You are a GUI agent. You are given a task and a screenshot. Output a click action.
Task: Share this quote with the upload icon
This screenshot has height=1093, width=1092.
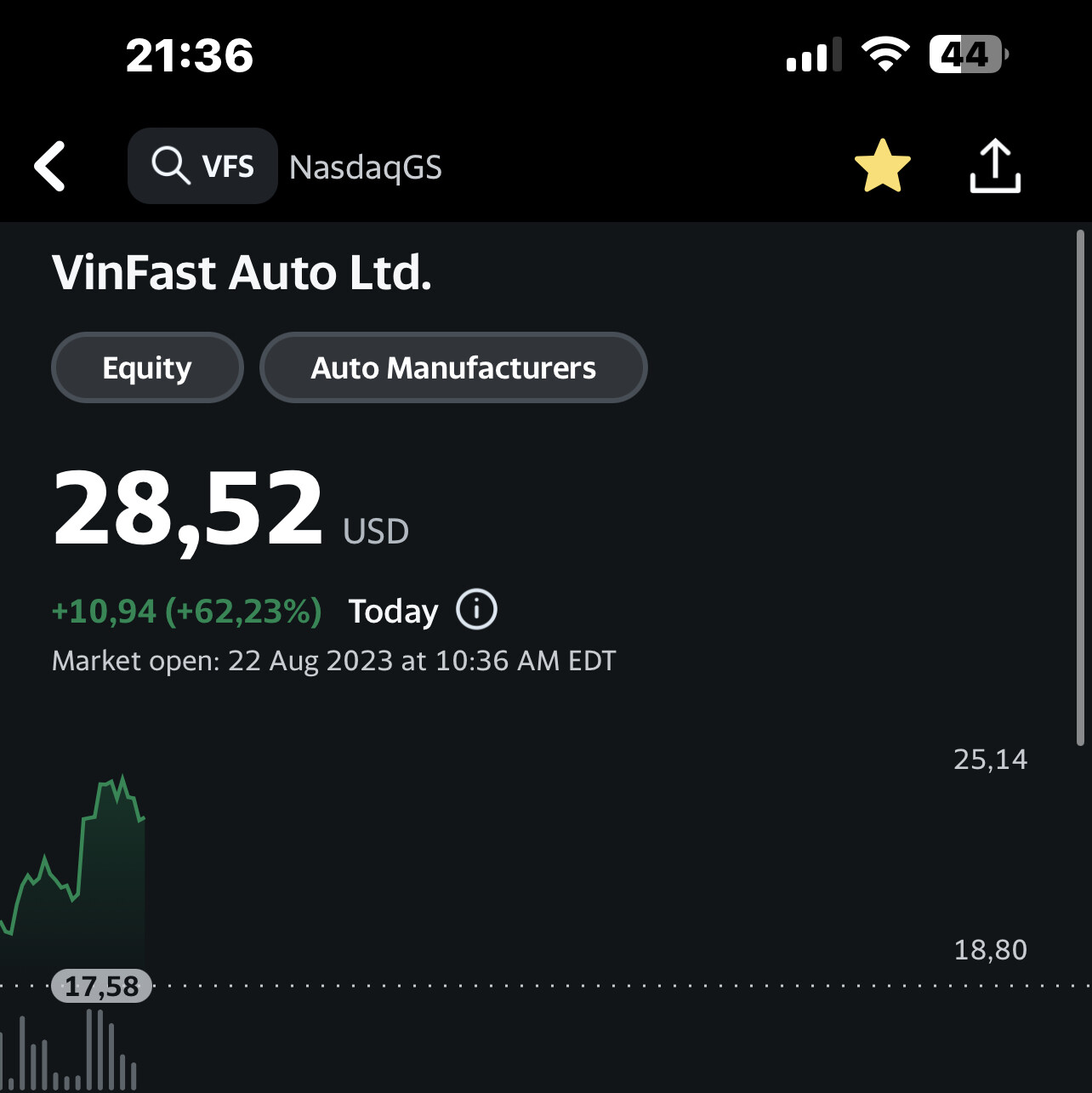pos(995,166)
